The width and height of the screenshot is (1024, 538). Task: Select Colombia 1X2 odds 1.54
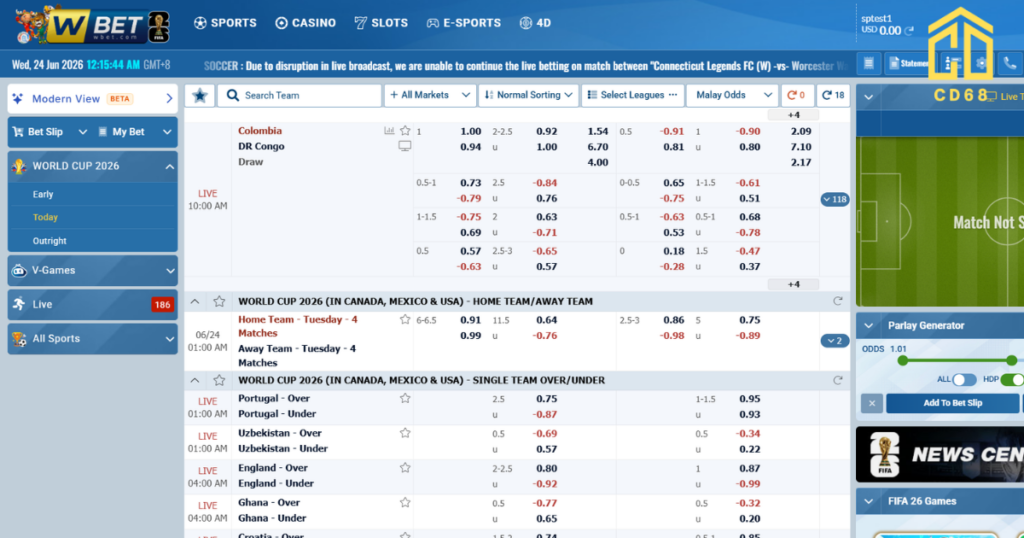point(598,131)
